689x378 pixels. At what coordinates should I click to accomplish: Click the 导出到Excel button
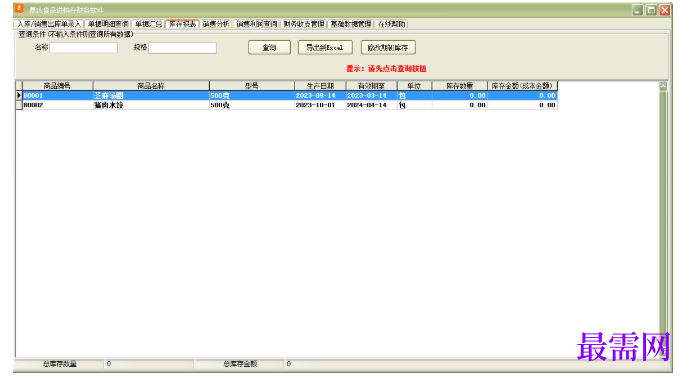tap(325, 47)
